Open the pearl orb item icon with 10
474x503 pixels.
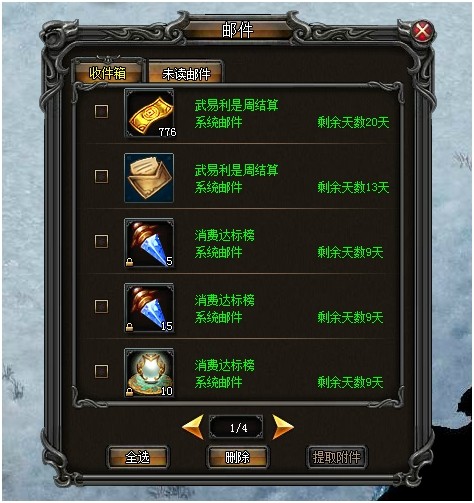point(149,373)
